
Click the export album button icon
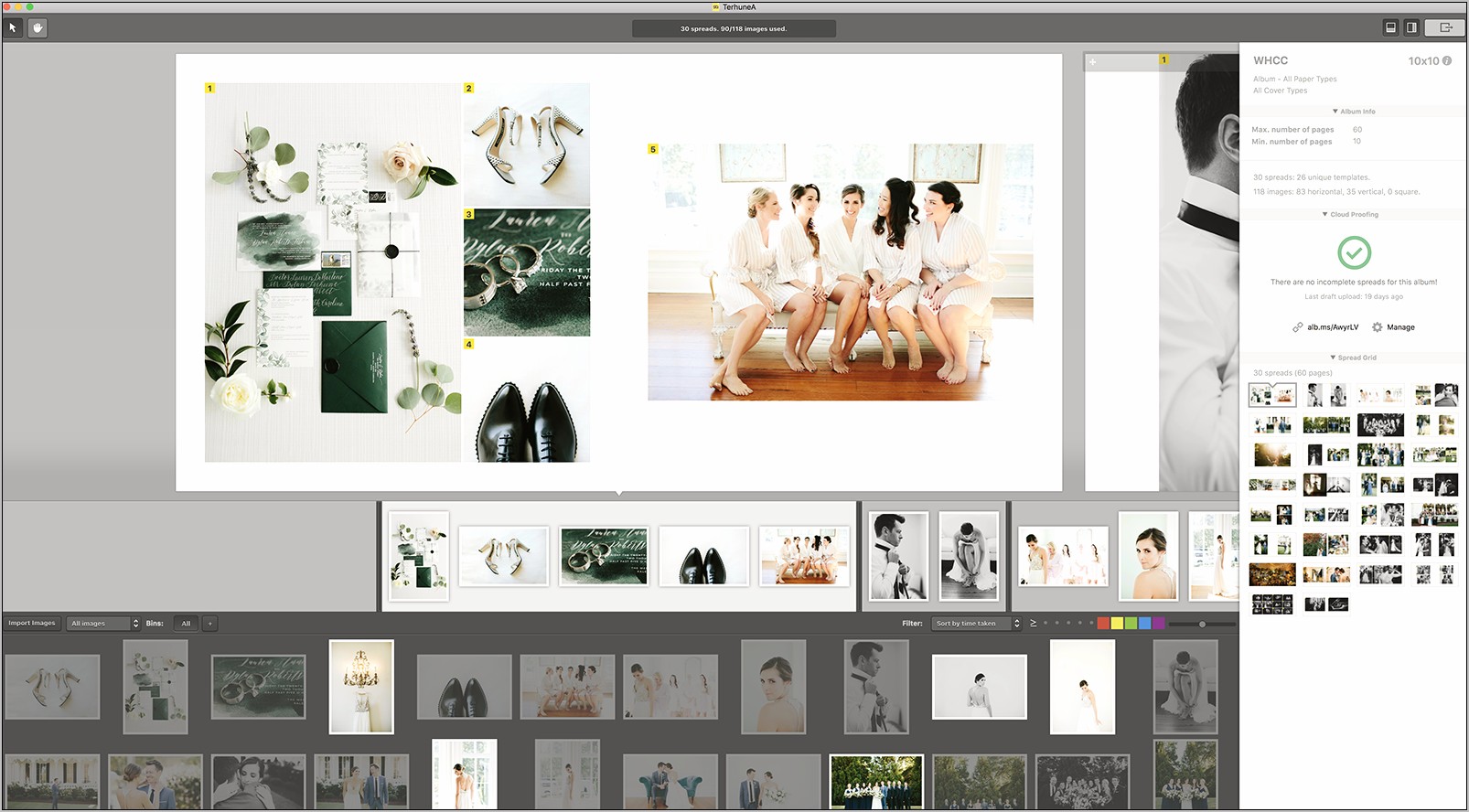1445,28
